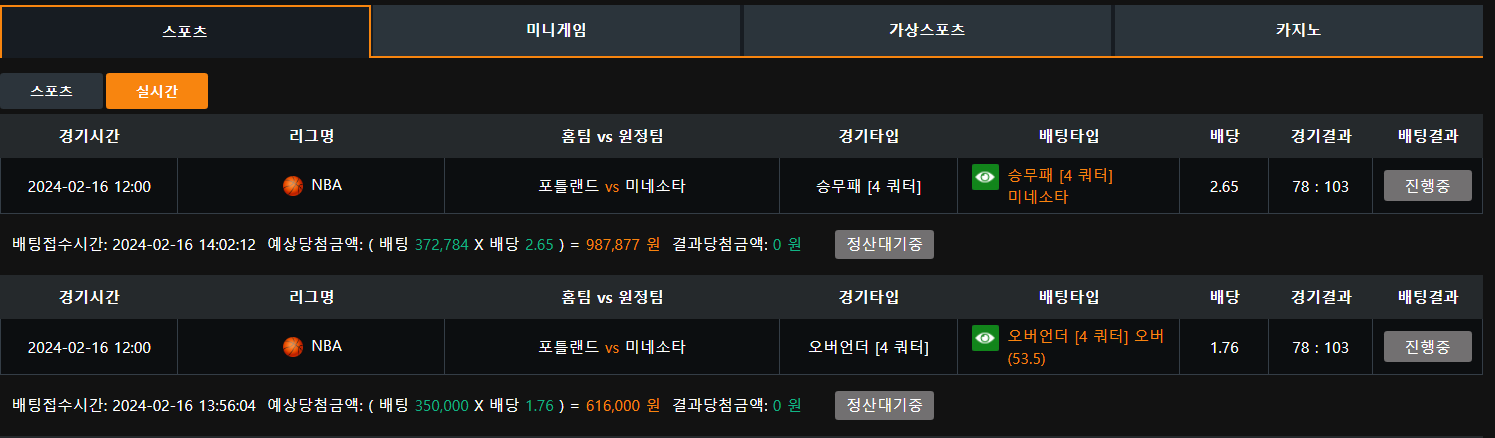Select the 2.65 odds cell
Screen dimensions: 1495x438
pyautogui.click(x=1224, y=186)
